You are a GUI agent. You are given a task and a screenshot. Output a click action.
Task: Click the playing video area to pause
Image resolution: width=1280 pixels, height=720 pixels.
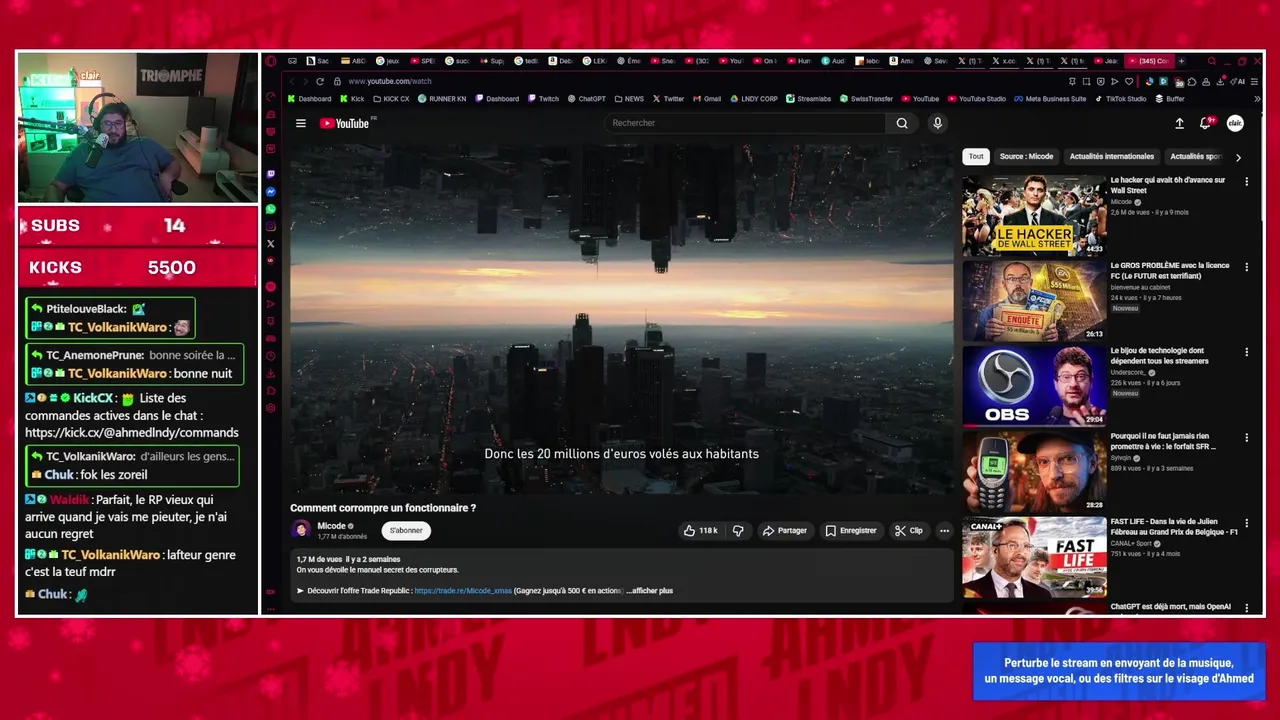pos(622,318)
